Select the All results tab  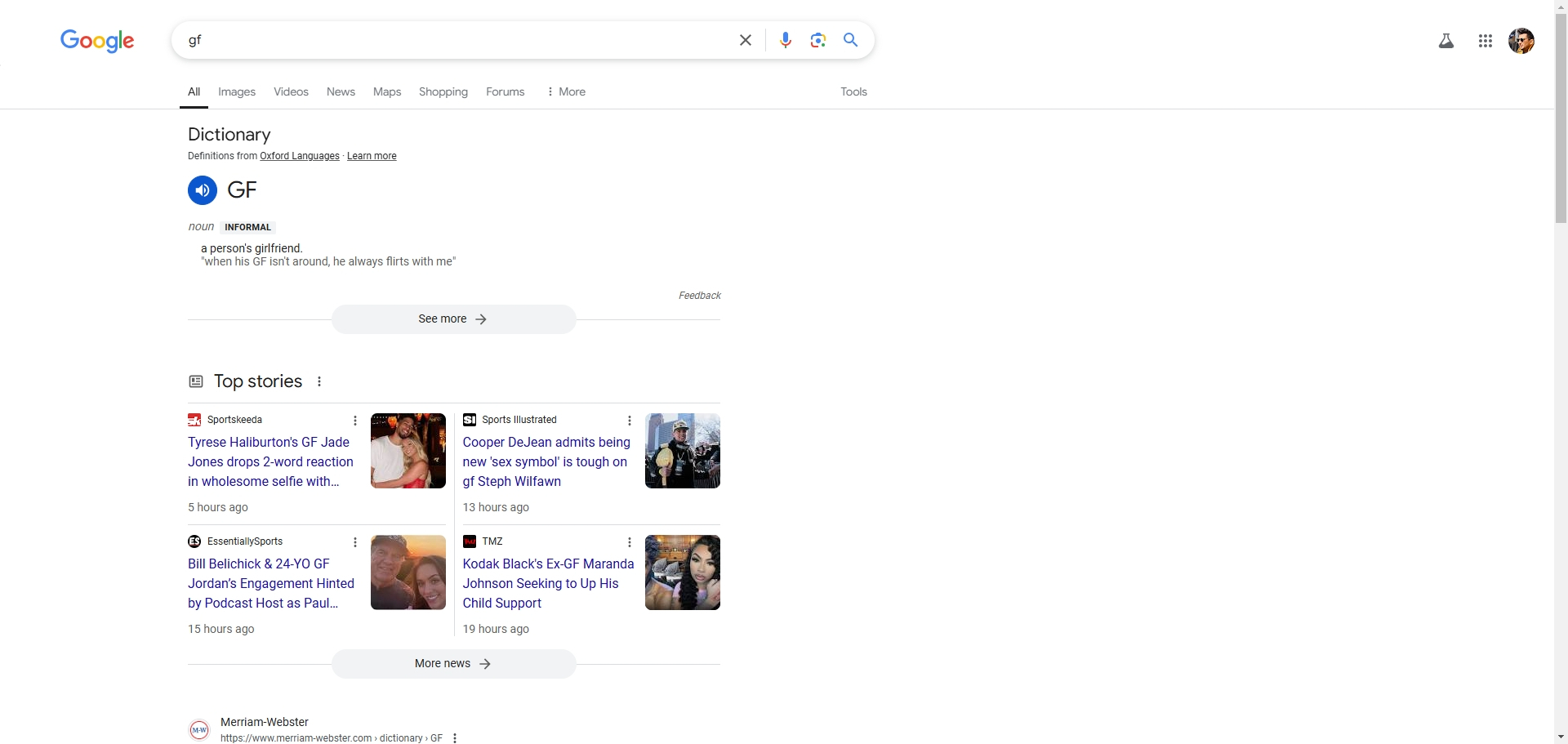194,91
